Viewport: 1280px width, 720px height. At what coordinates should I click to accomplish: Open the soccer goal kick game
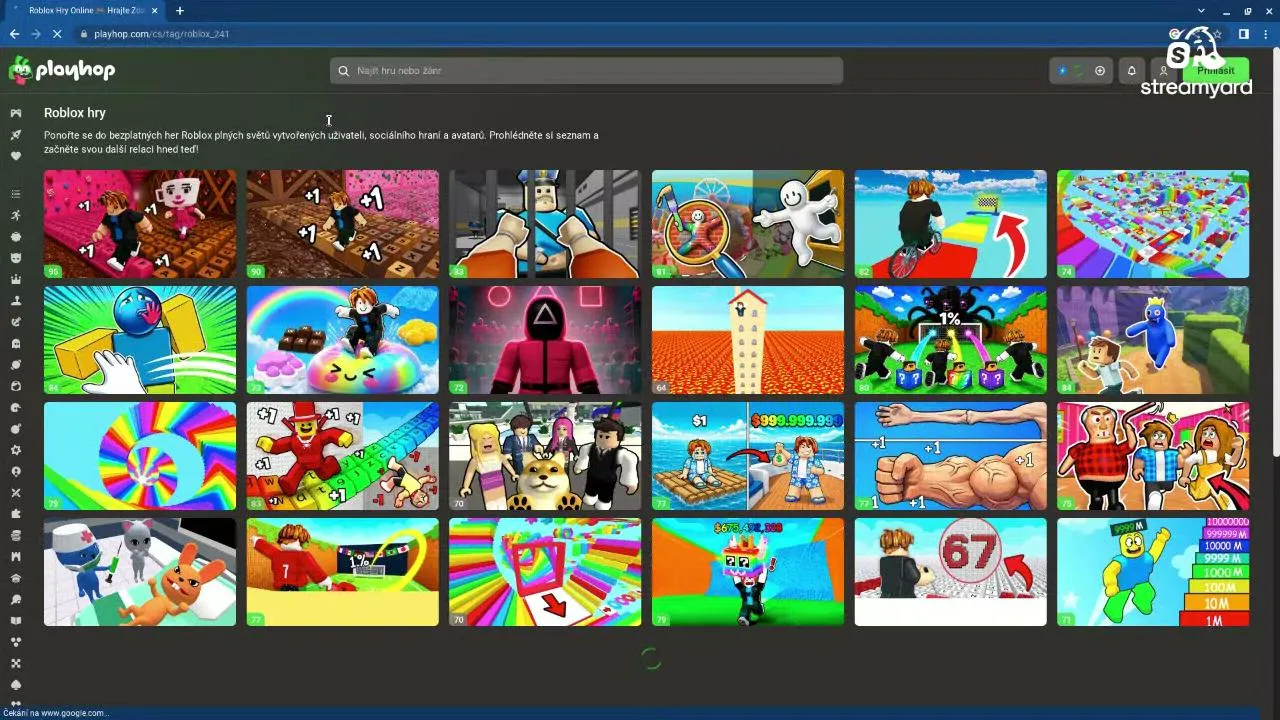(x=343, y=572)
